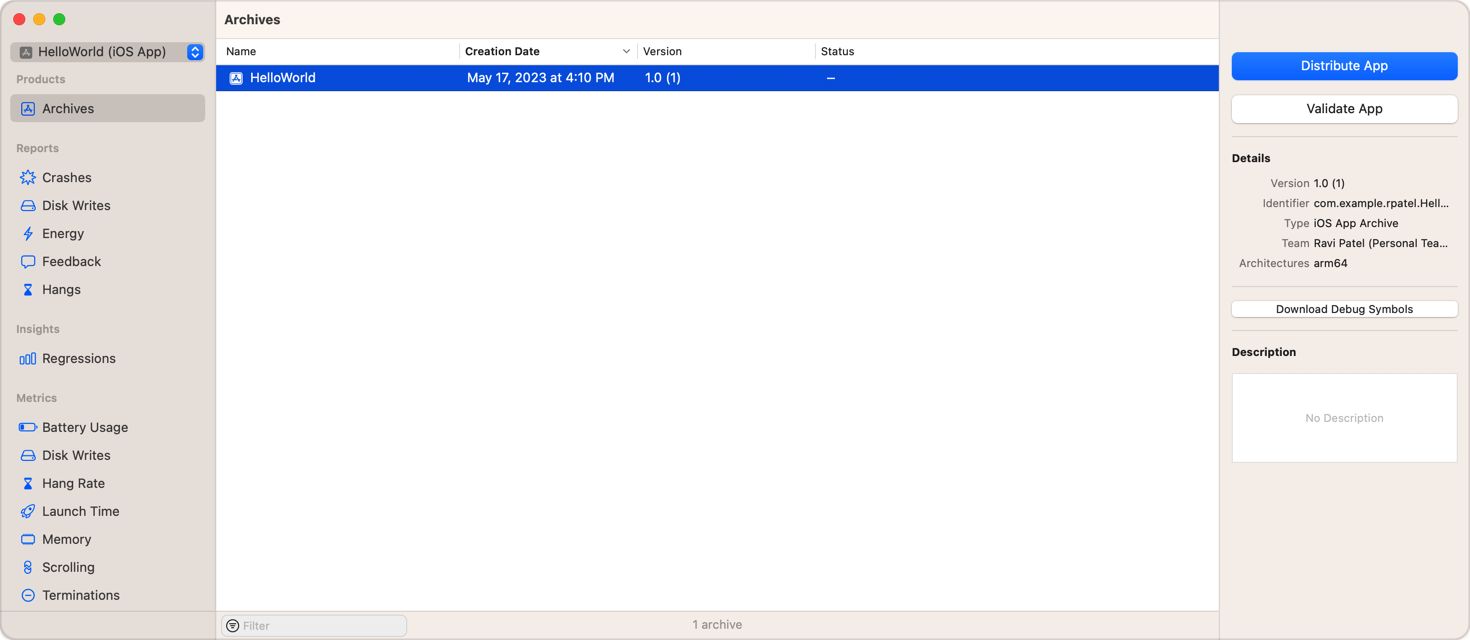Click the Scrolling icon
The width and height of the screenshot is (1470, 640).
(28, 567)
